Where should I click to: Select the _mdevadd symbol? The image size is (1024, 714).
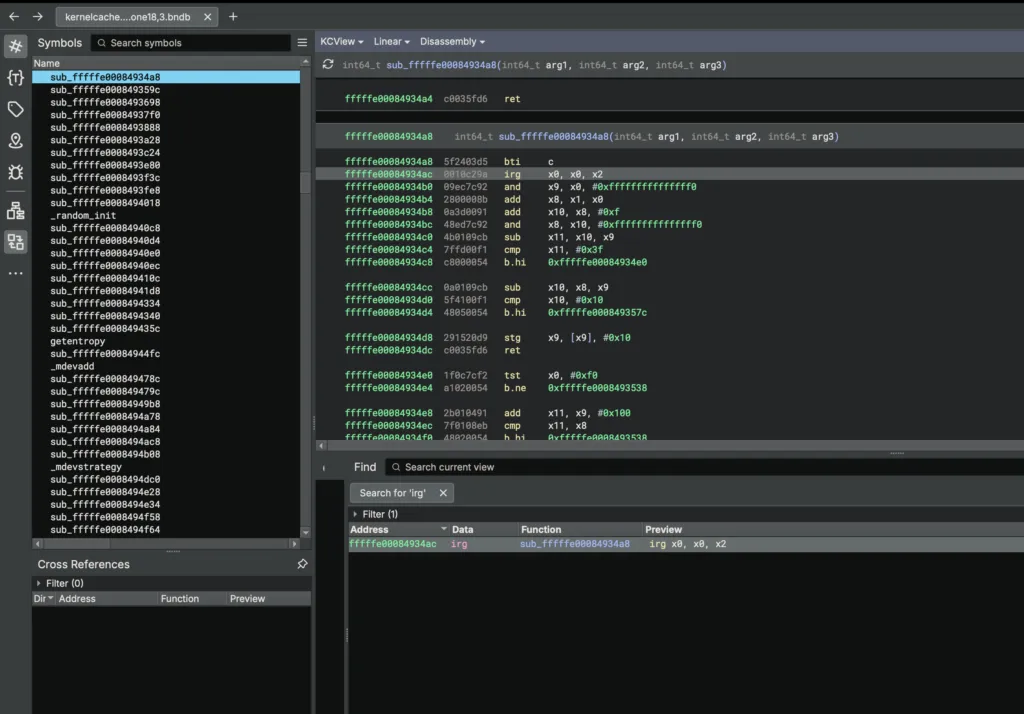72,366
